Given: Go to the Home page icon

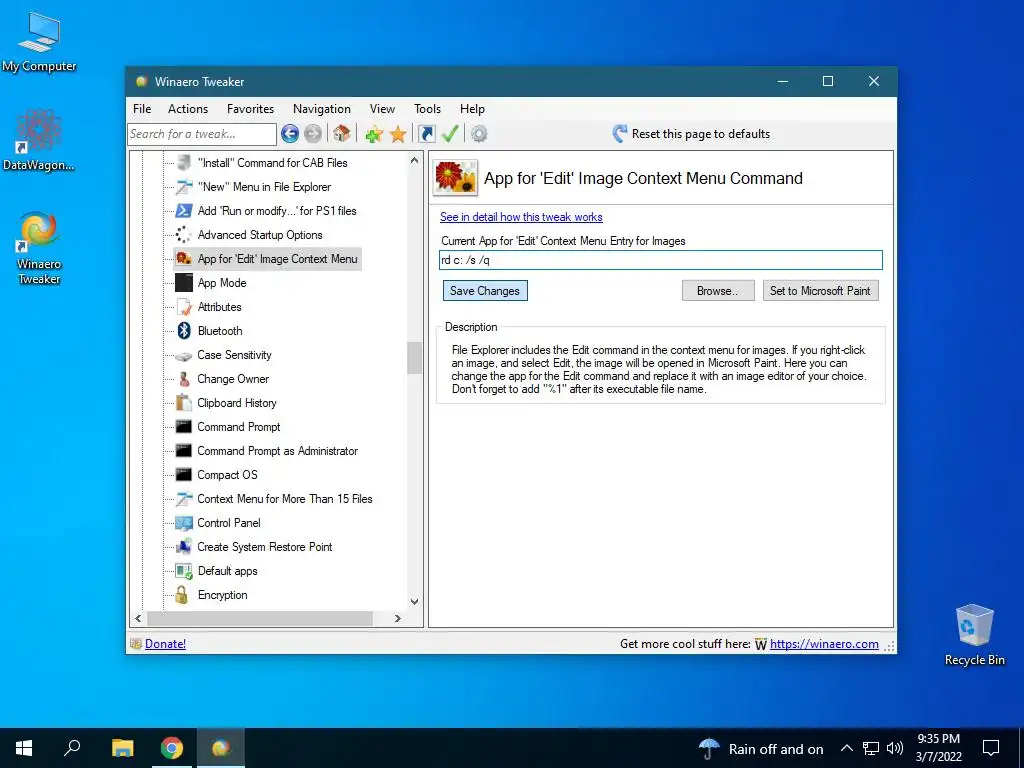Looking at the screenshot, I should tap(342, 134).
